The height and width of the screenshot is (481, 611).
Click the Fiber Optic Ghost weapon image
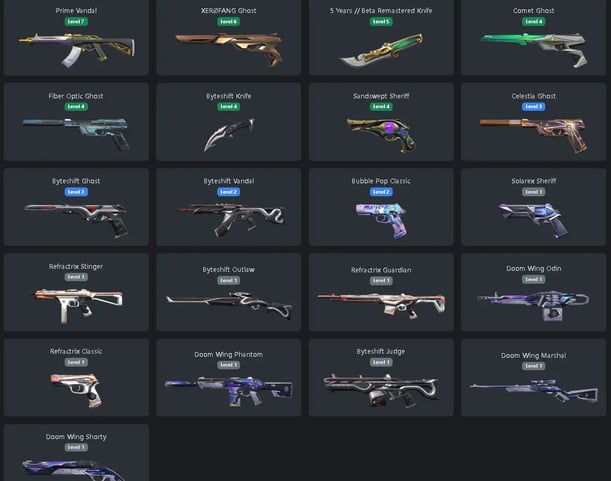point(76,134)
